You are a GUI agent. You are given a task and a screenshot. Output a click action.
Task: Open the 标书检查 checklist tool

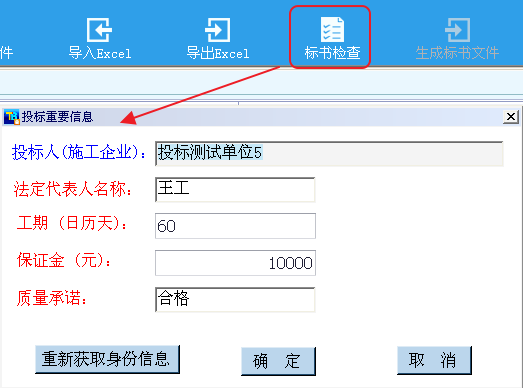click(330, 37)
